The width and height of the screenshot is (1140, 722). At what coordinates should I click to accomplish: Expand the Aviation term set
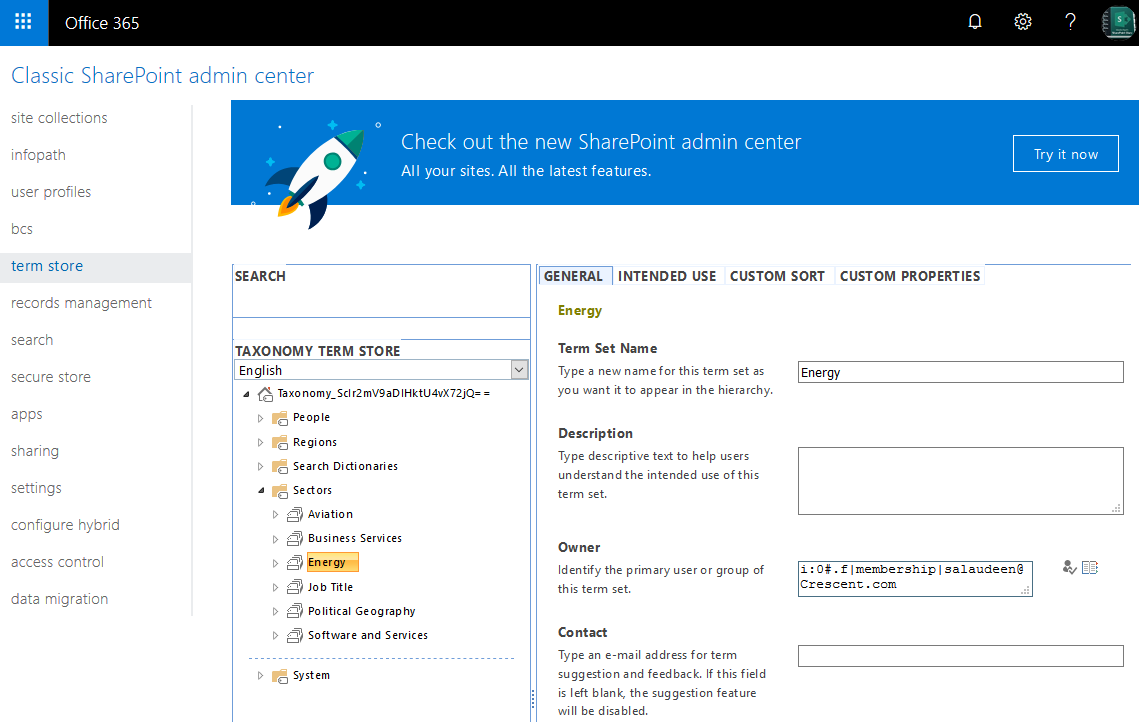275,515
